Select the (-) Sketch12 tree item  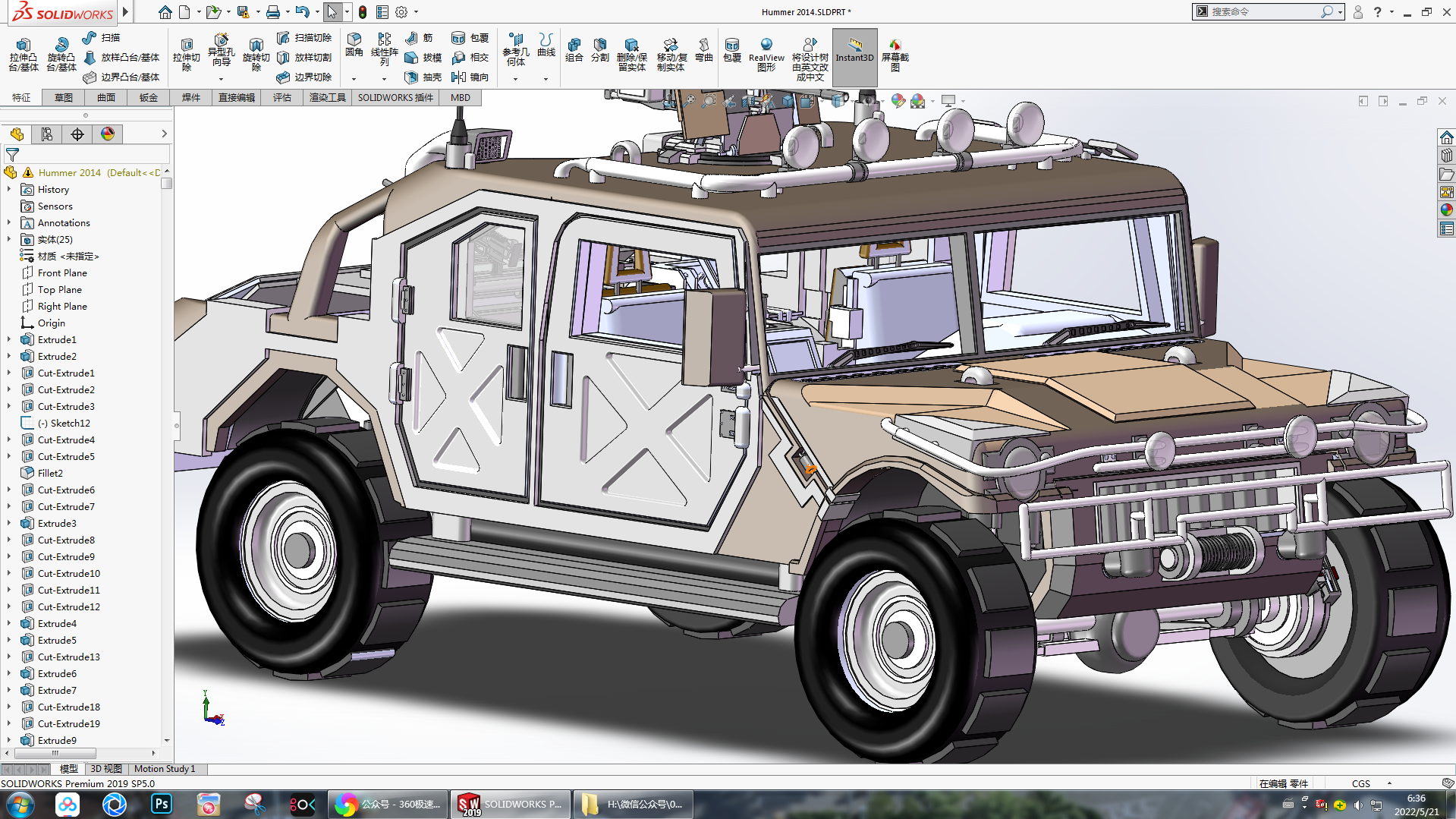coord(64,423)
